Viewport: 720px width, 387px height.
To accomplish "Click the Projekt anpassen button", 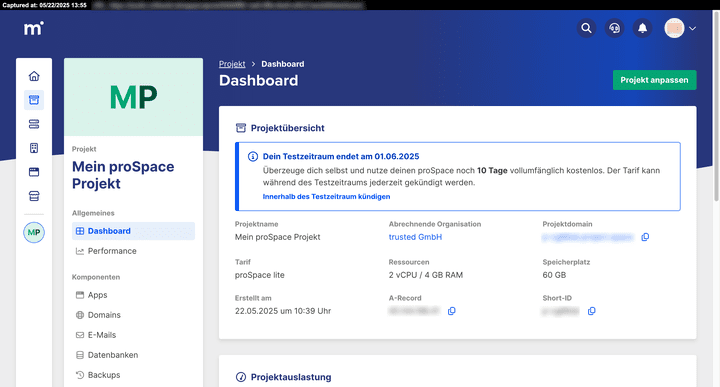I will point(654,80).
